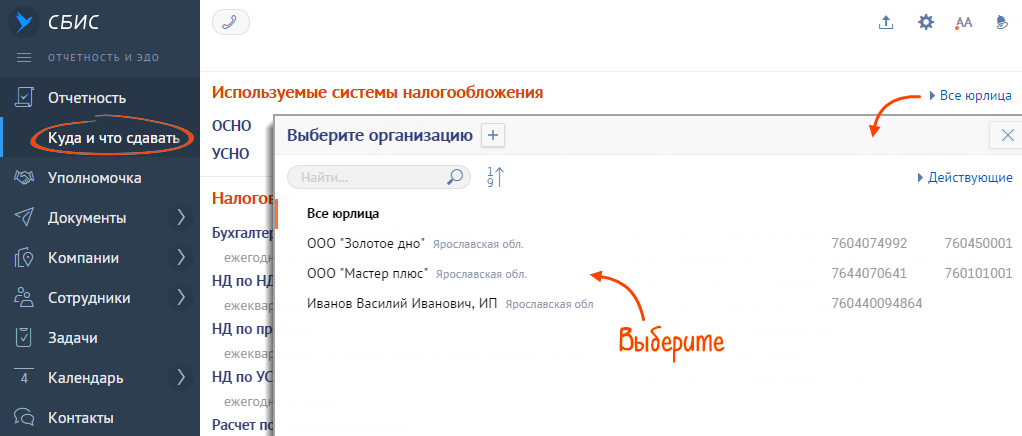Click ОСНО taxation system label
Image resolution: width=1022 pixels, height=436 pixels.
[x=231, y=126]
